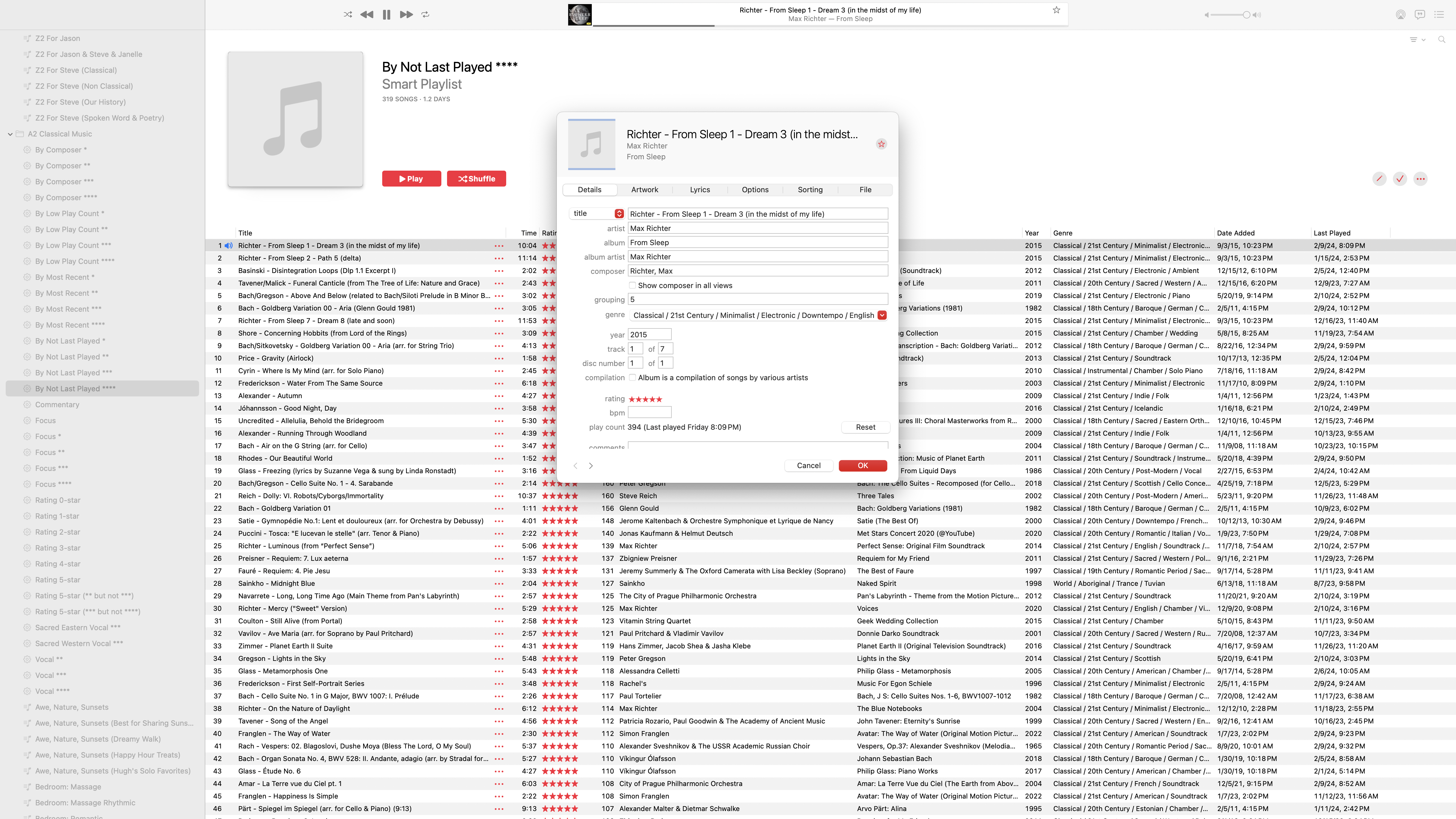Toggle the repeat icon
1456x819 pixels.
point(426,15)
